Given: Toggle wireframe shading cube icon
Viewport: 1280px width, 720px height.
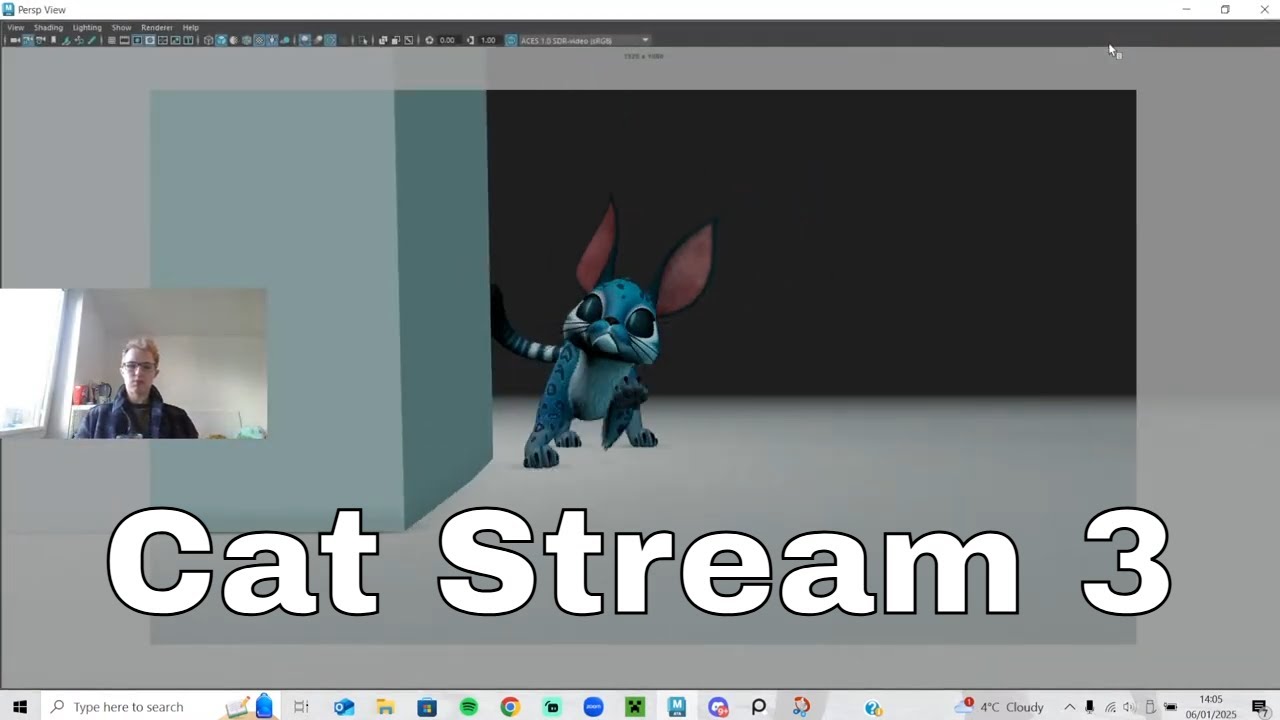Looking at the screenshot, I should [x=208, y=40].
